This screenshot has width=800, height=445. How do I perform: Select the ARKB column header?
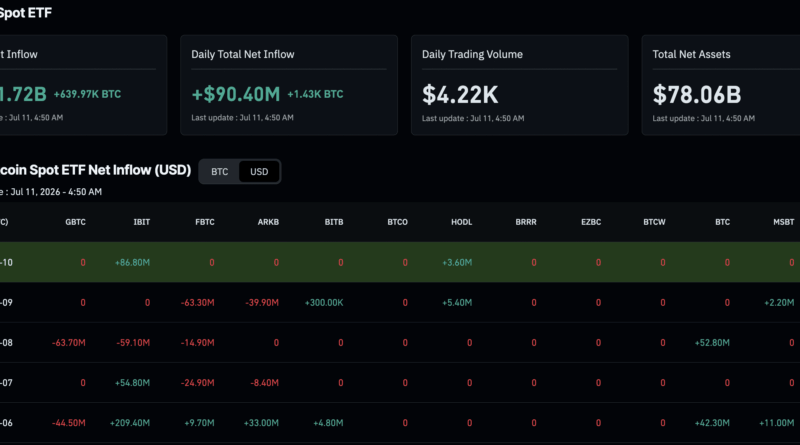point(268,222)
